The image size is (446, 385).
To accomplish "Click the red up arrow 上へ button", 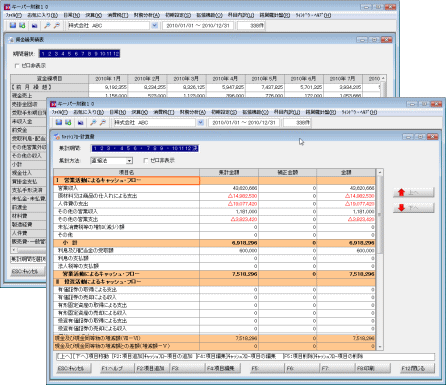I will (x=414, y=192).
